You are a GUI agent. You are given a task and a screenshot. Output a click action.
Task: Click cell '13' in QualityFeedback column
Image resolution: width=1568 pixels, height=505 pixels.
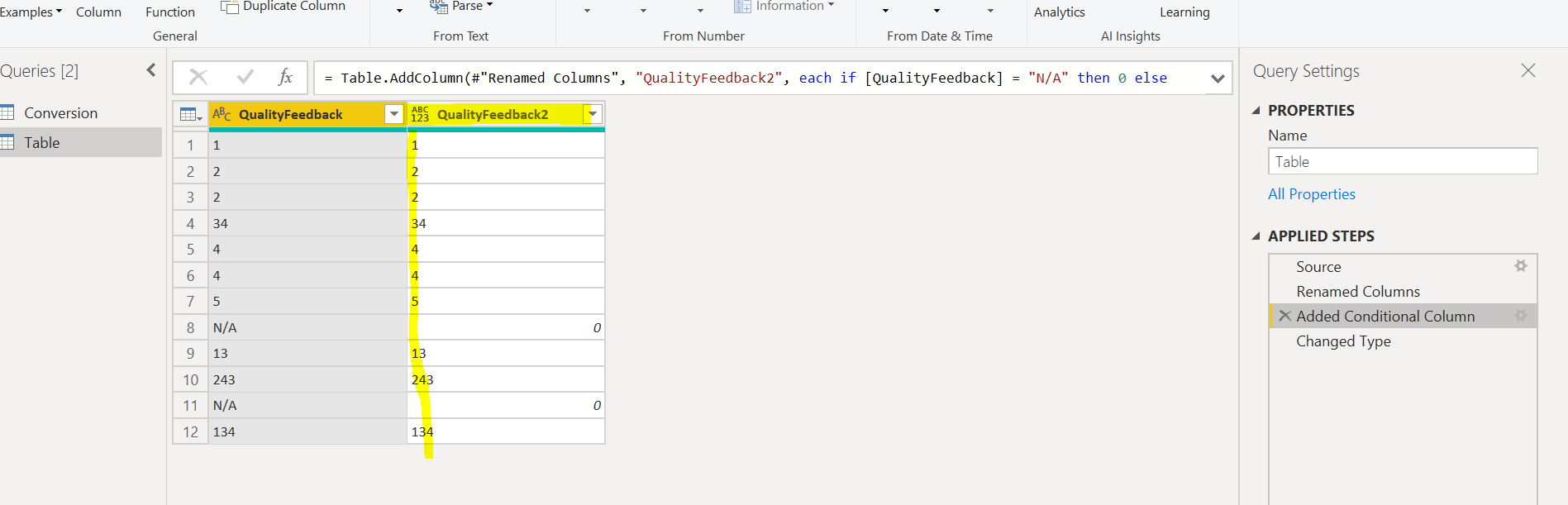pyautogui.click(x=307, y=353)
